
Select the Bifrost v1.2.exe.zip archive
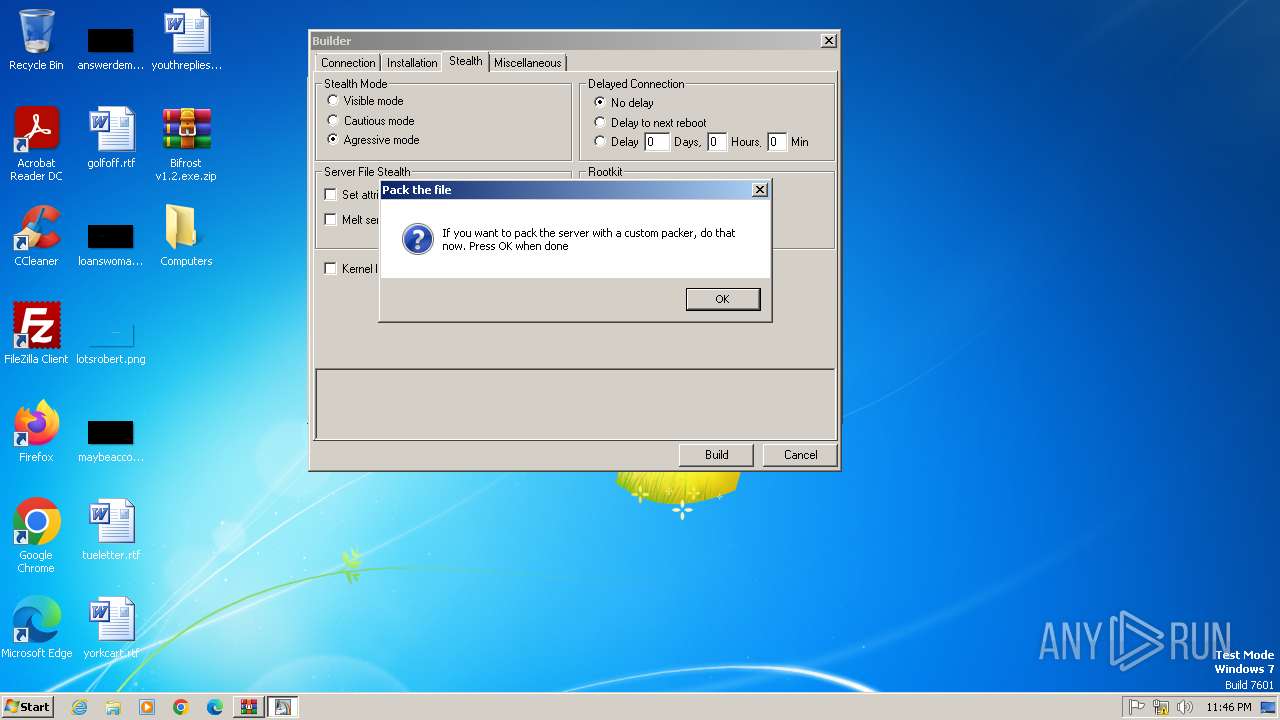(x=186, y=144)
